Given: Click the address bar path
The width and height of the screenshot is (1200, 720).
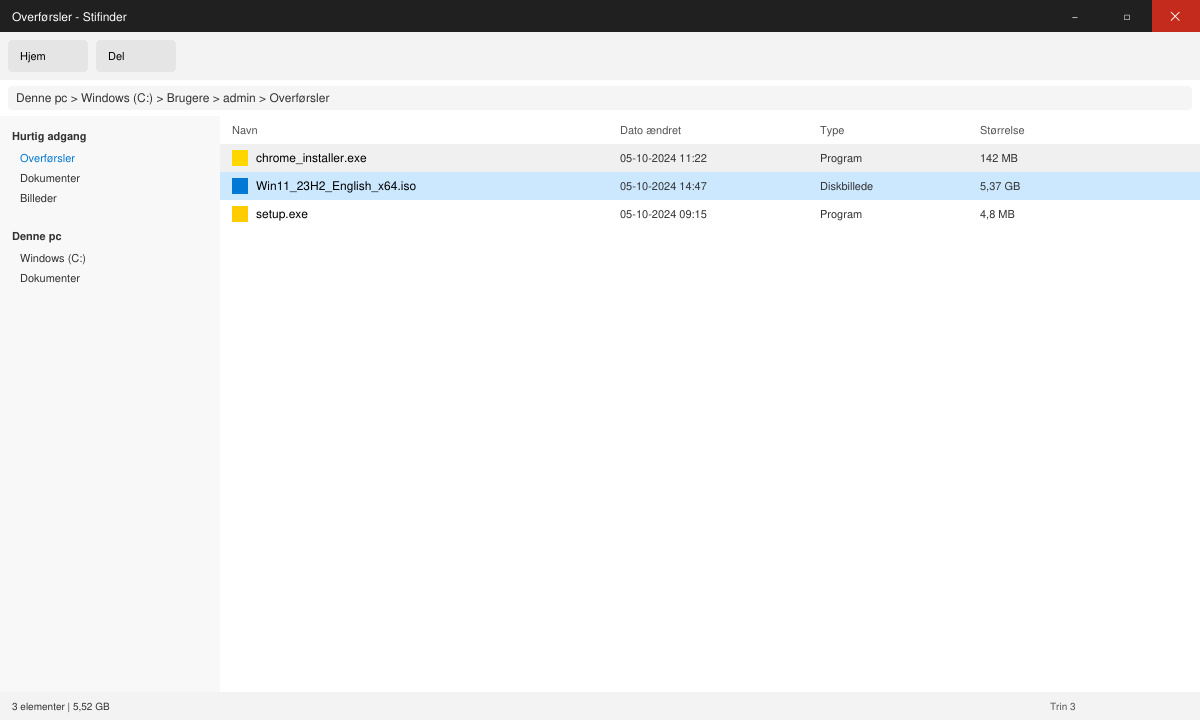Looking at the screenshot, I should (x=600, y=98).
